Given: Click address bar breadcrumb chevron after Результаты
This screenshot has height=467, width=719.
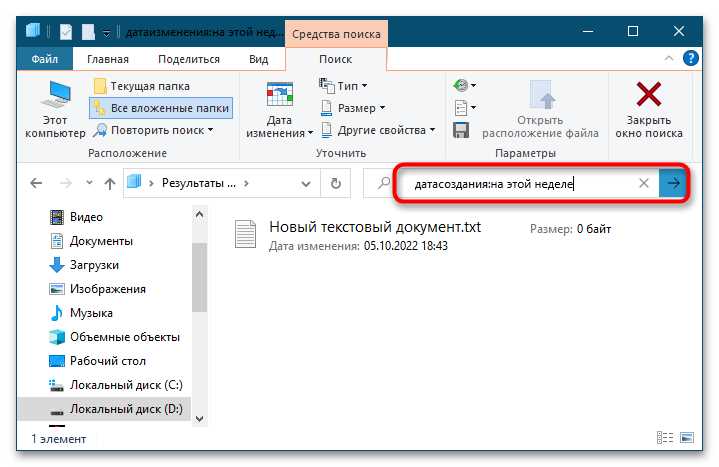Looking at the screenshot, I should (x=246, y=183).
